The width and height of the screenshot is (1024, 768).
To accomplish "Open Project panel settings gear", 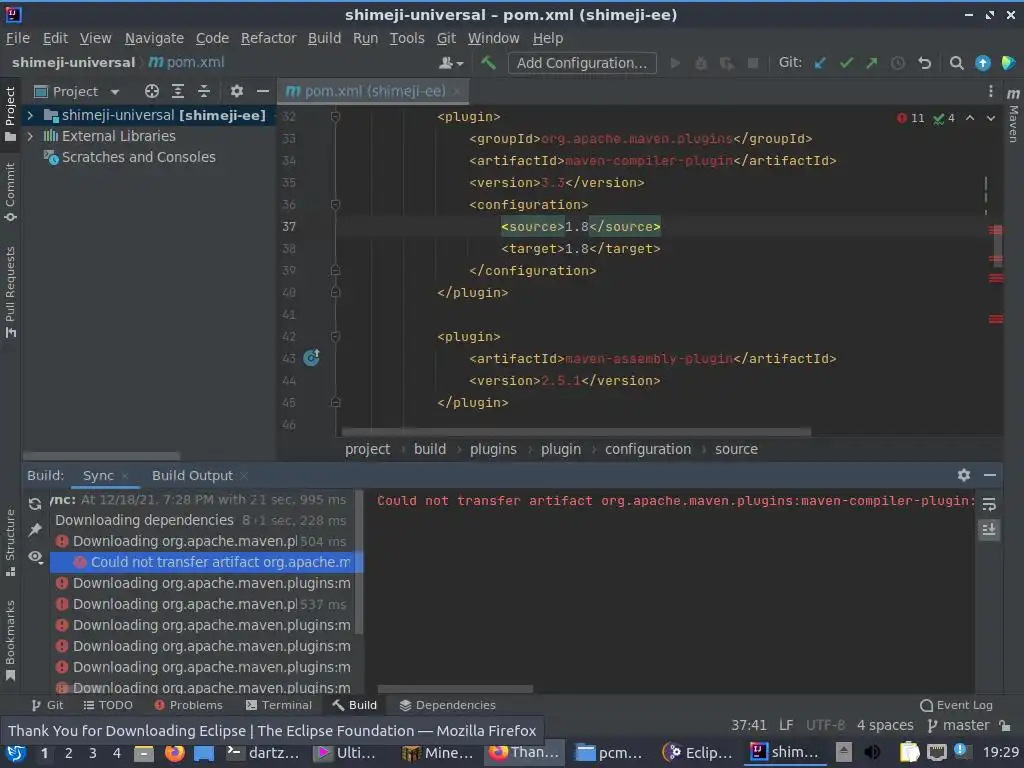I will click(236, 91).
